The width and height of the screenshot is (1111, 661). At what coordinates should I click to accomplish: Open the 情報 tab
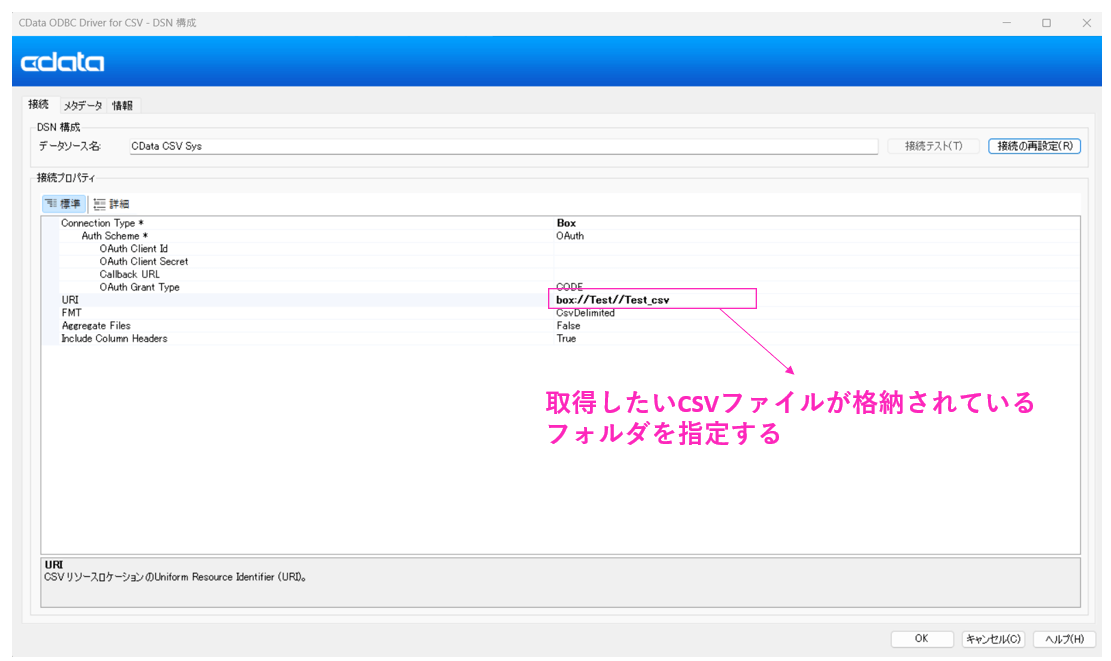click(123, 106)
